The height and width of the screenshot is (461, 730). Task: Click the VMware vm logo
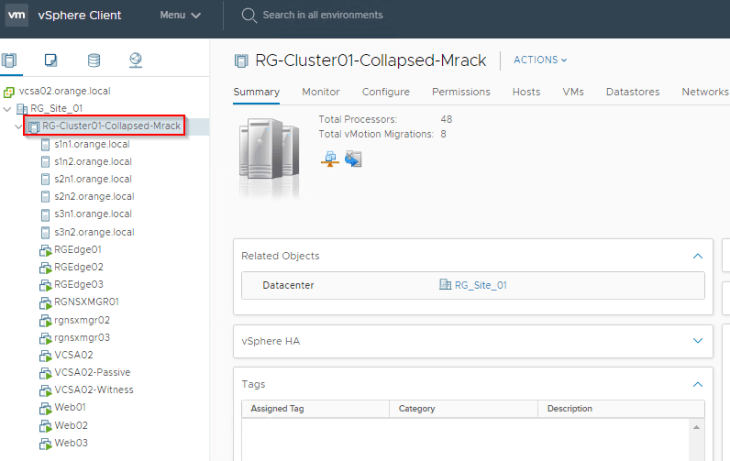click(x=16, y=15)
